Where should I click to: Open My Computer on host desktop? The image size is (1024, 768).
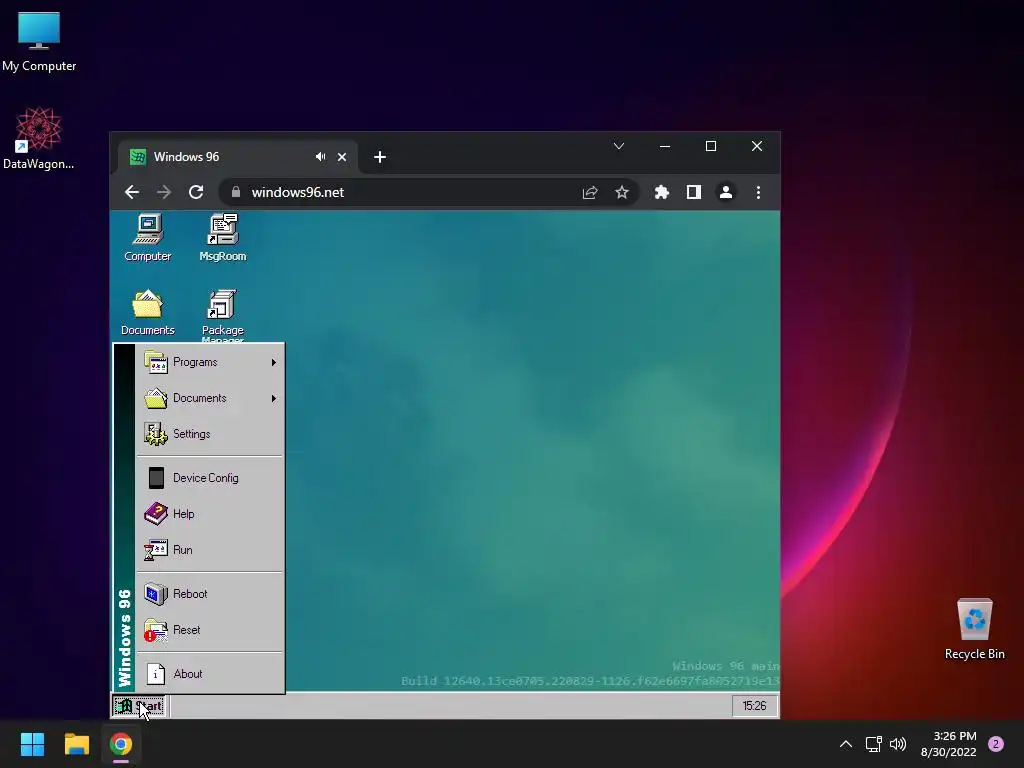click(x=39, y=41)
